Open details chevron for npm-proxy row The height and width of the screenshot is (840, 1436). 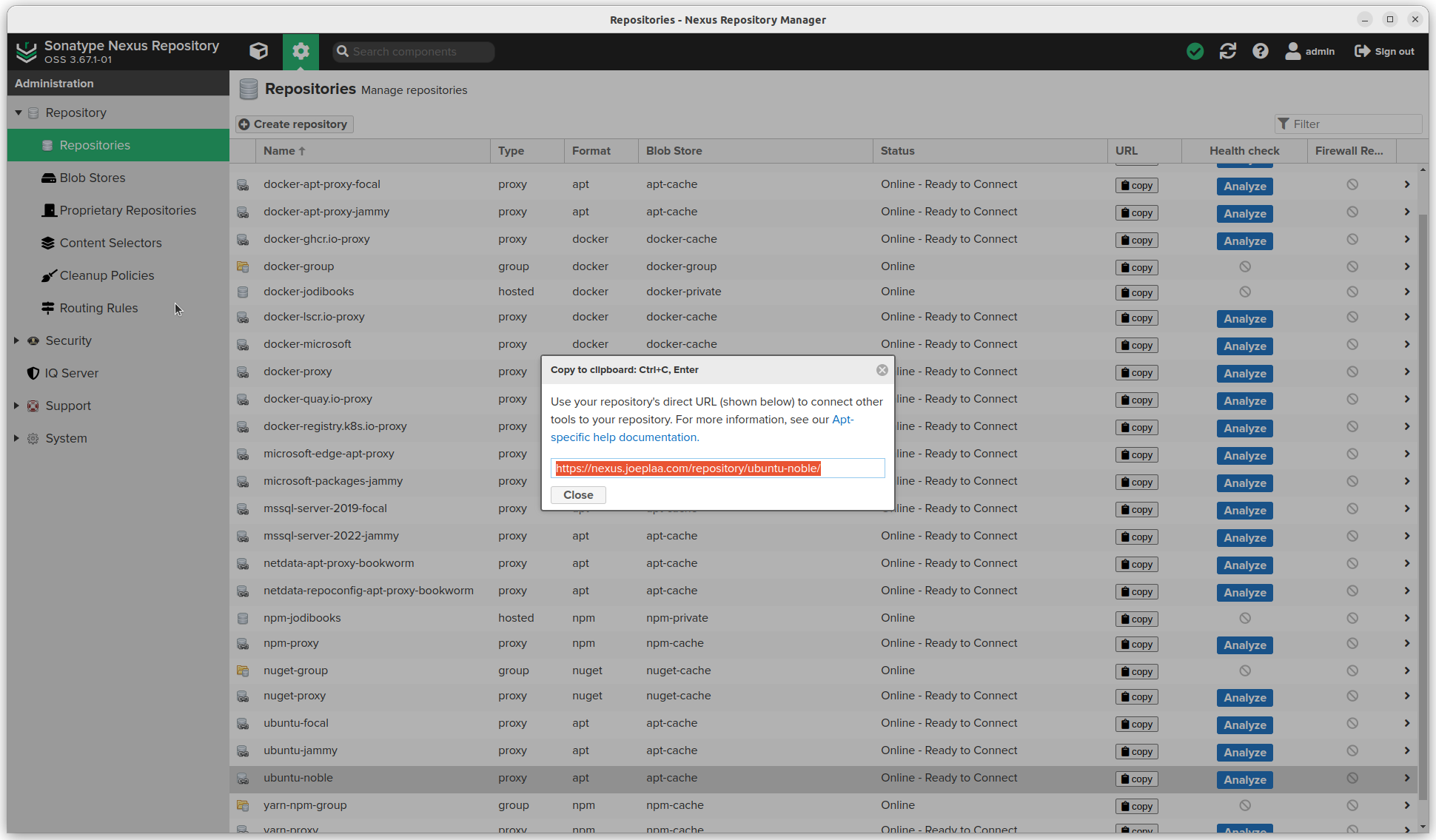click(x=1406, y=643)
